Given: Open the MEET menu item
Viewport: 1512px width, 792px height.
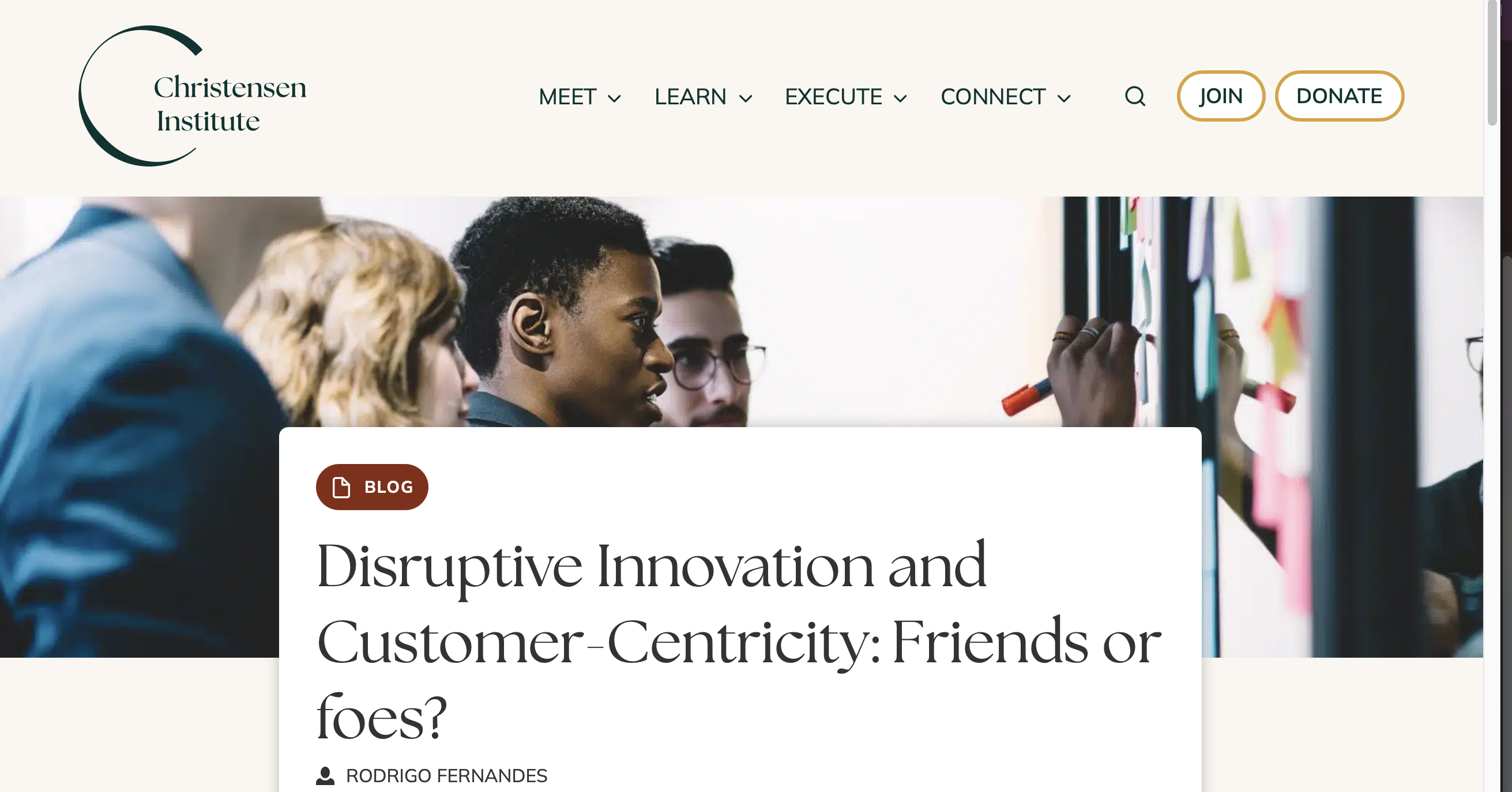Looking at the screenshot, I should 567,97.
